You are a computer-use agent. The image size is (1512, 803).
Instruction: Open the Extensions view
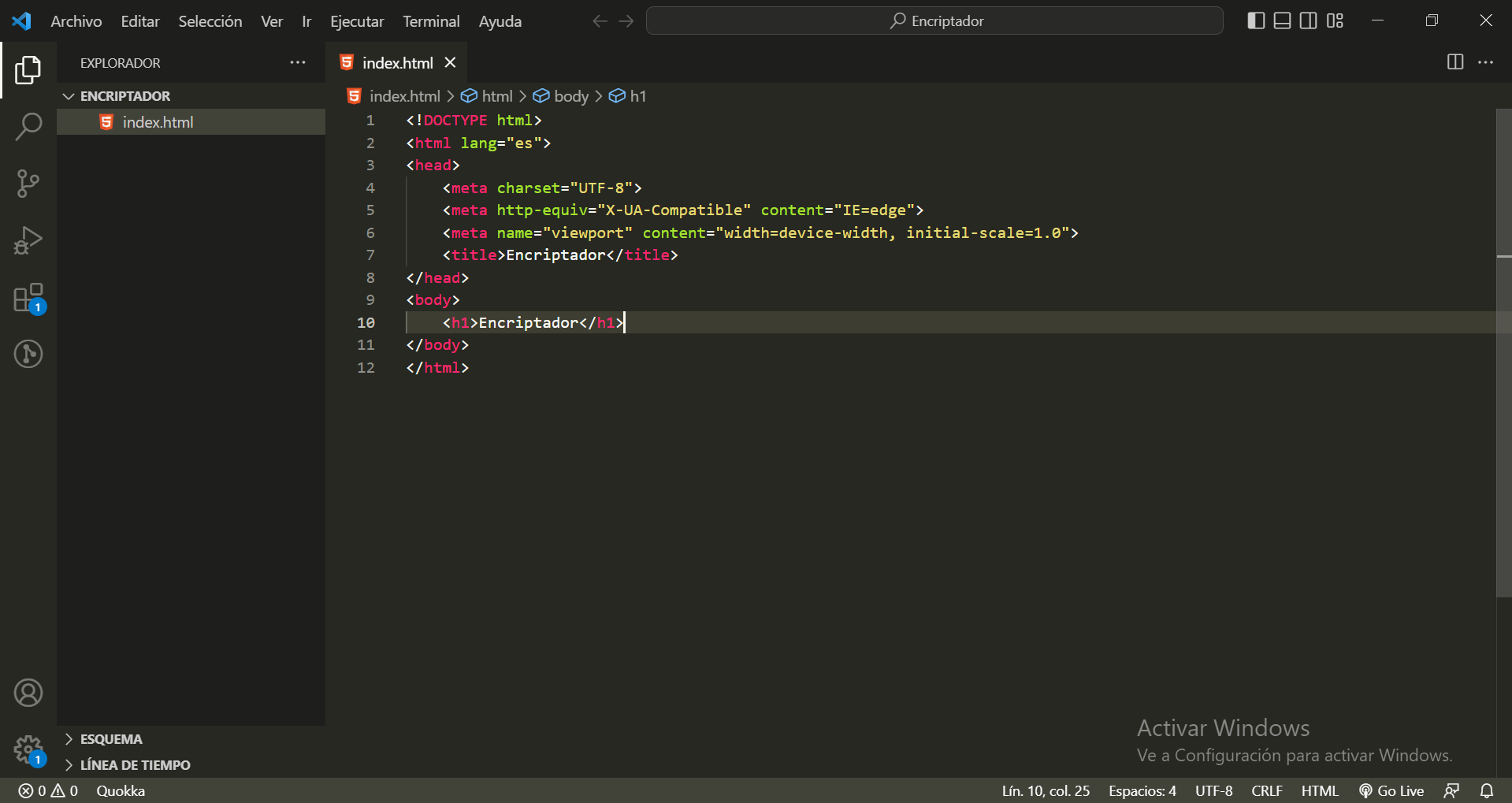28,299
